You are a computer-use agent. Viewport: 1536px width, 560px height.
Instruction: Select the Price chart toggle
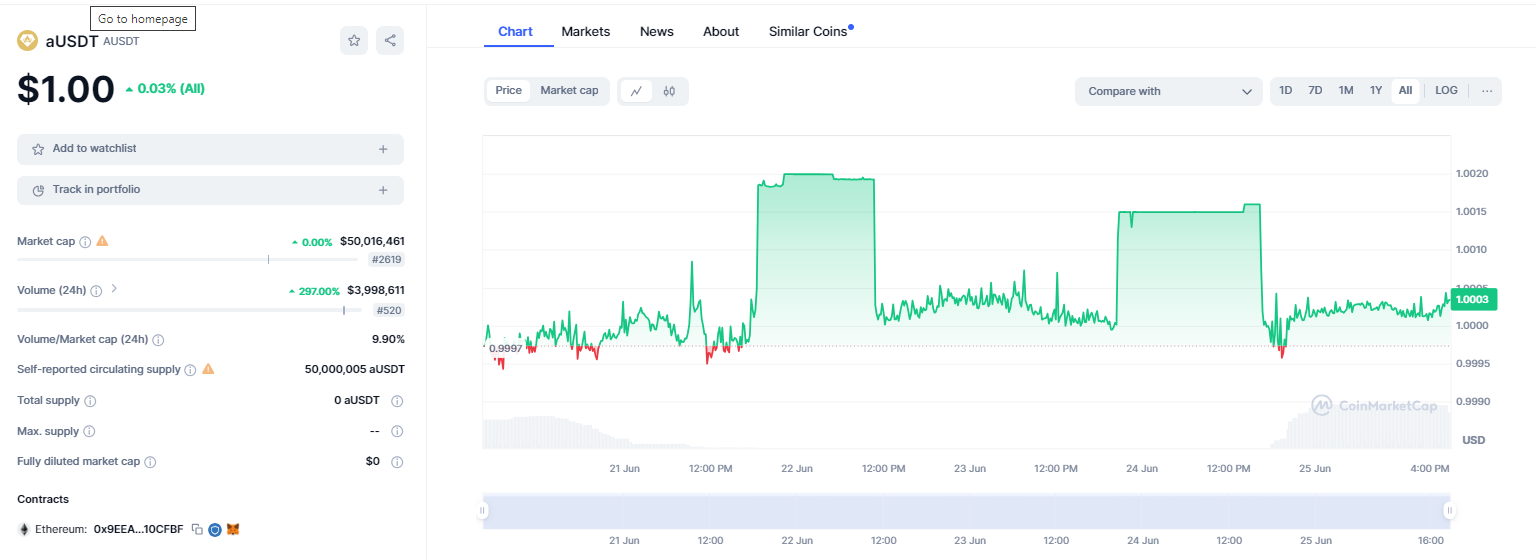(x=509, y=91)
